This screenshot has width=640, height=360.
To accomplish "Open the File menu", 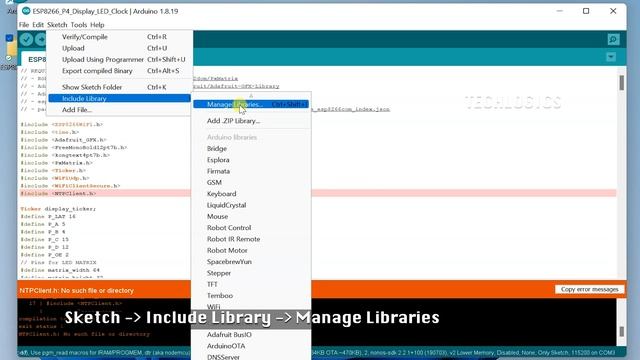I will (24, 25).
